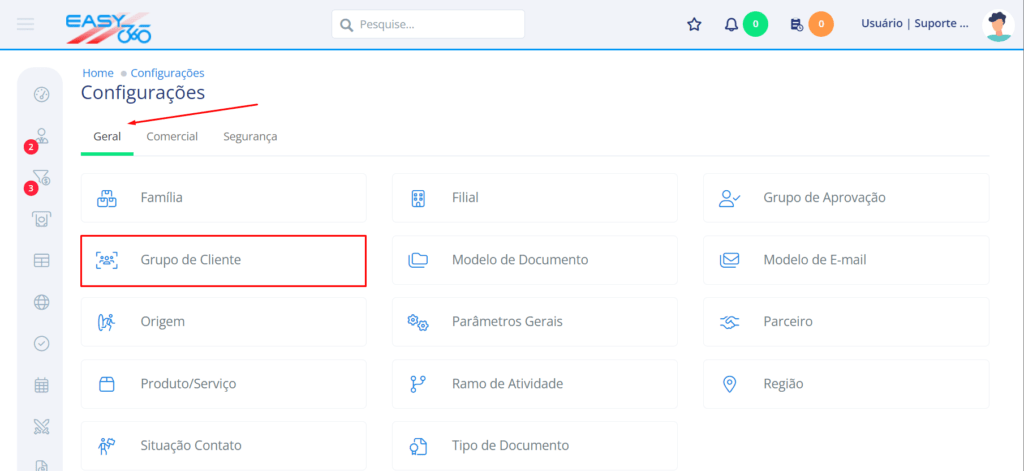Screen dimensions: 1024x471
Task: Click the user avatar picture
Action: (999, 25)
